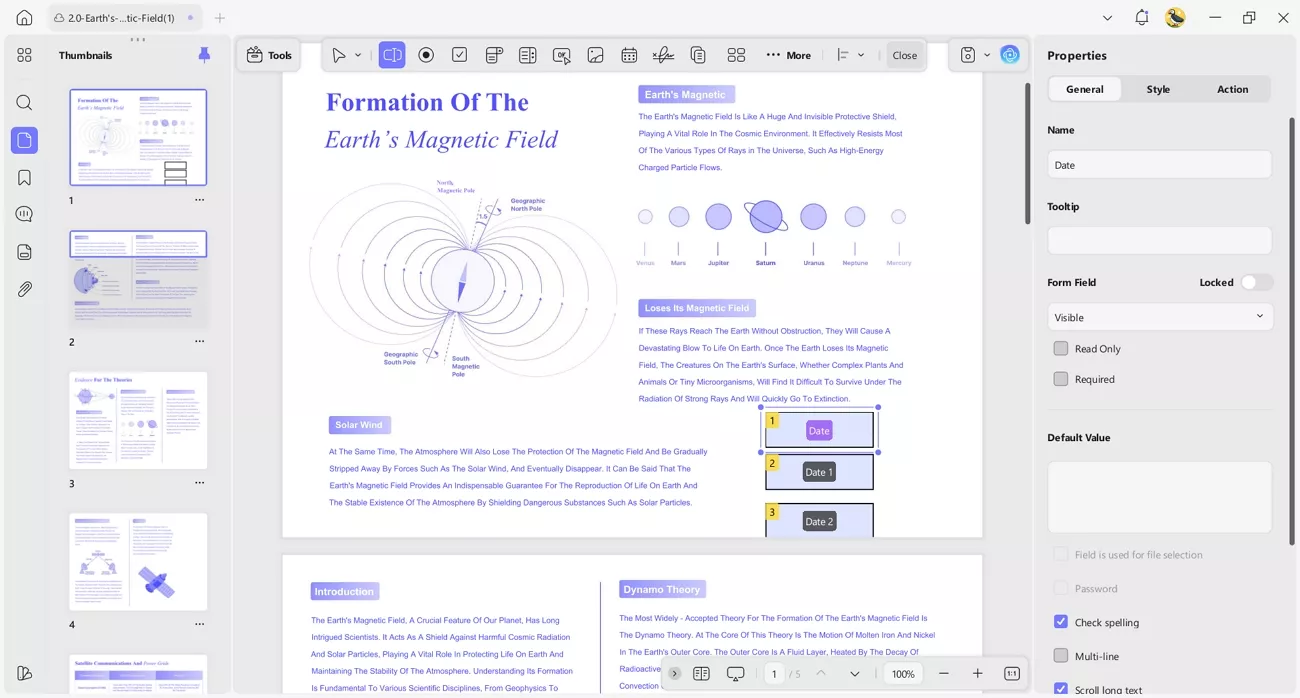Screen dimensions: 1300x698
Task: Toggle the Locked switch
Action: tap(1257, 282)
